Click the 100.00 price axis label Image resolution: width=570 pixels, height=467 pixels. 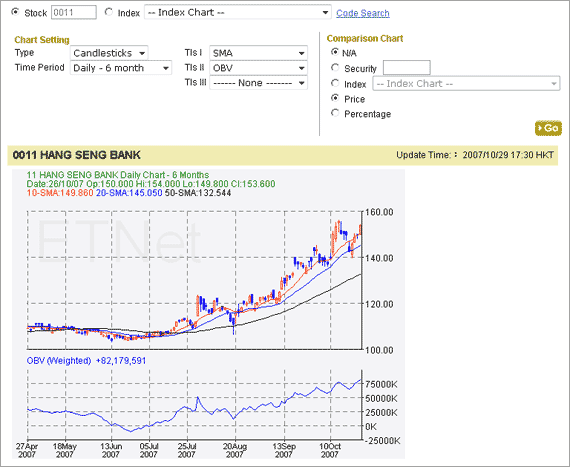(379, 350)
